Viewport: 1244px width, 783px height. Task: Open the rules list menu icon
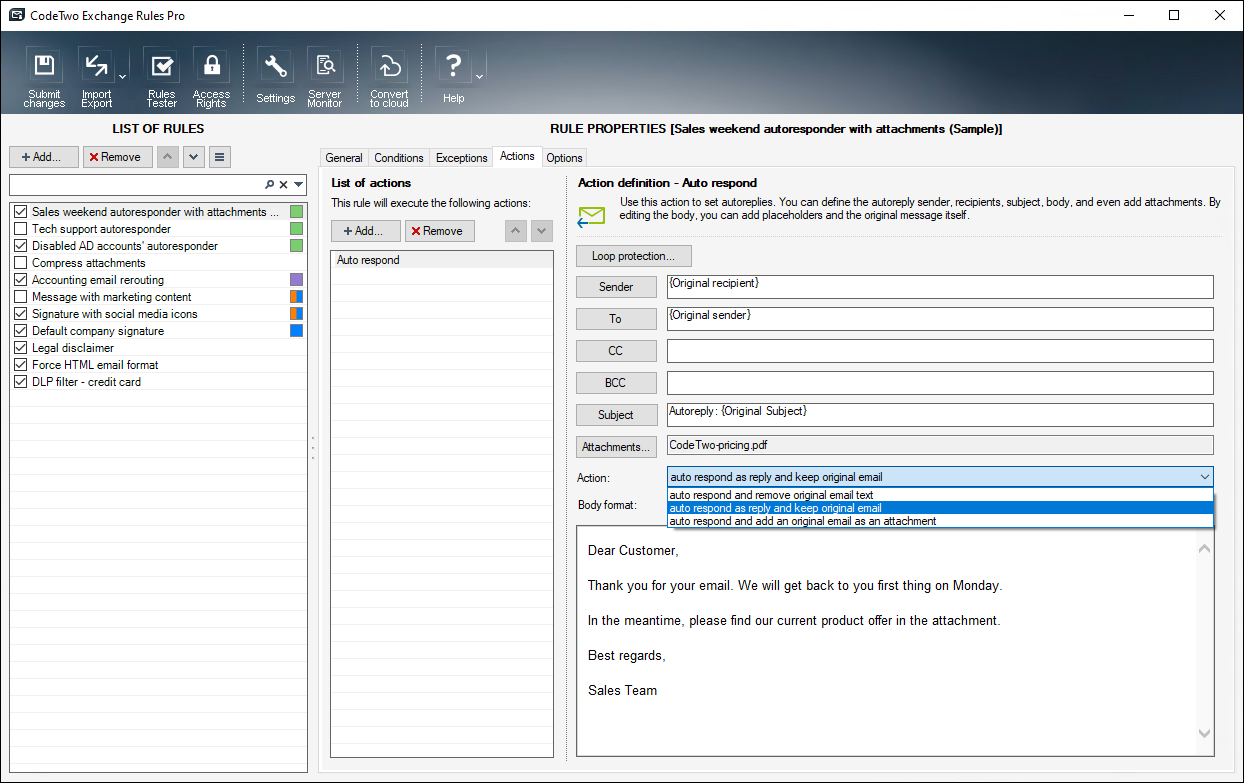(x=220, y=157)
